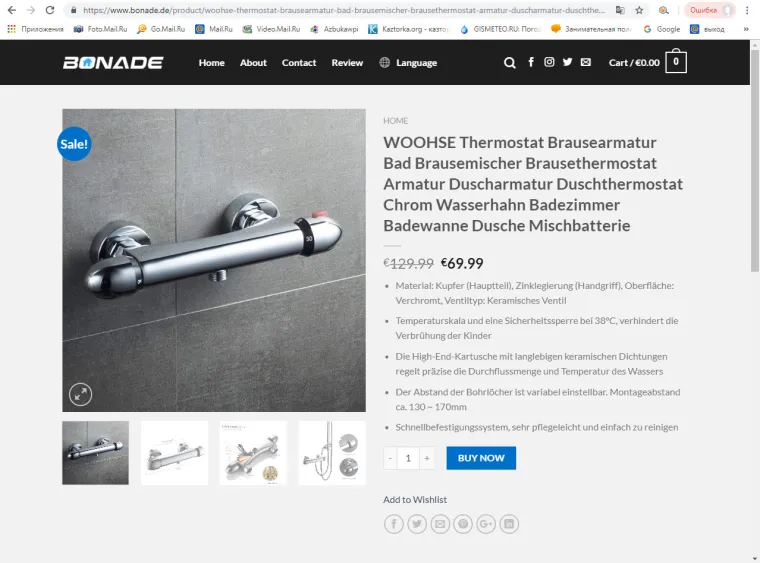This screenshot has height=563, width=760.
Task: Reload the page in browser toolbar
Action: (50, 10)
